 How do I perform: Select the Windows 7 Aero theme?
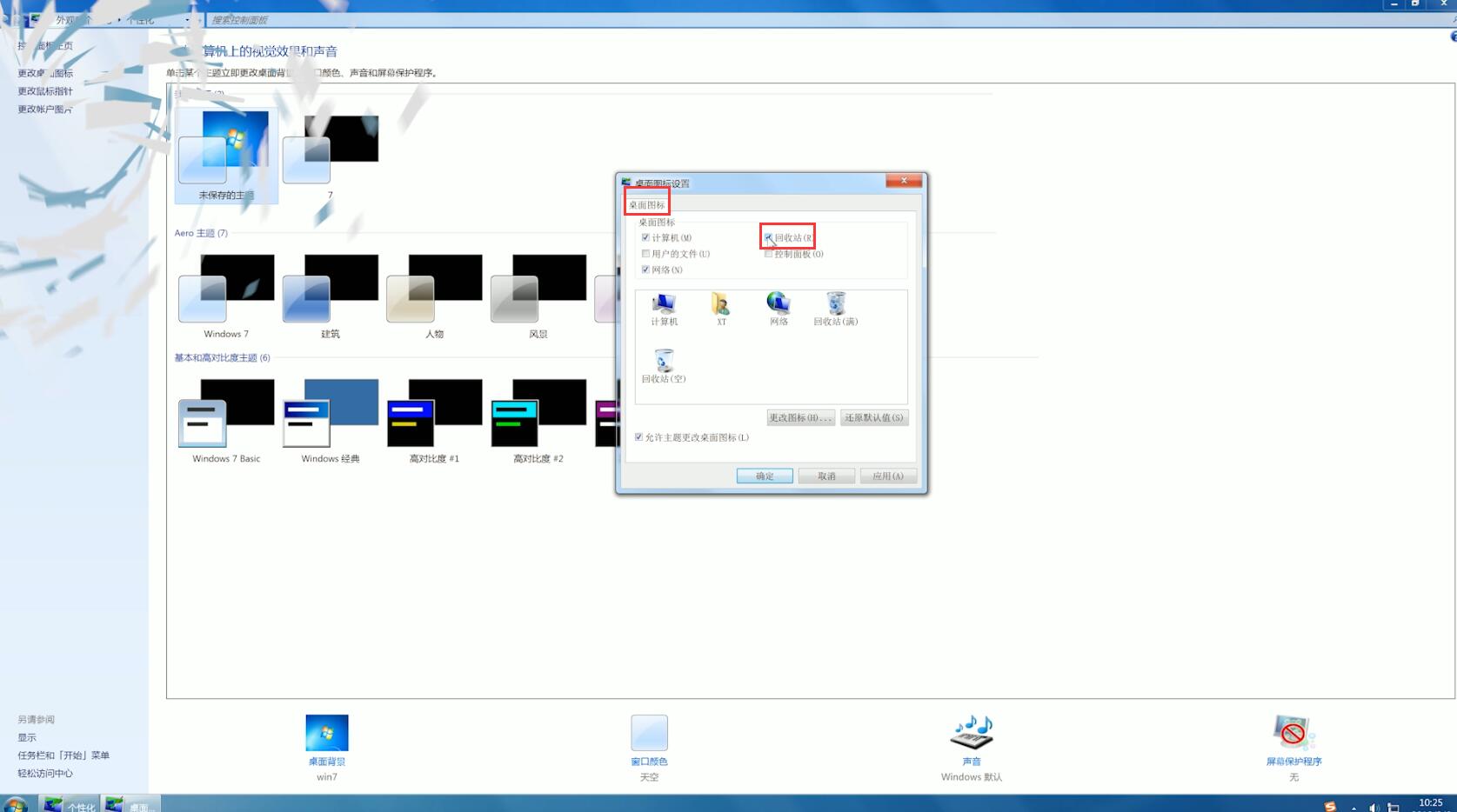click(x=226, y=296)
